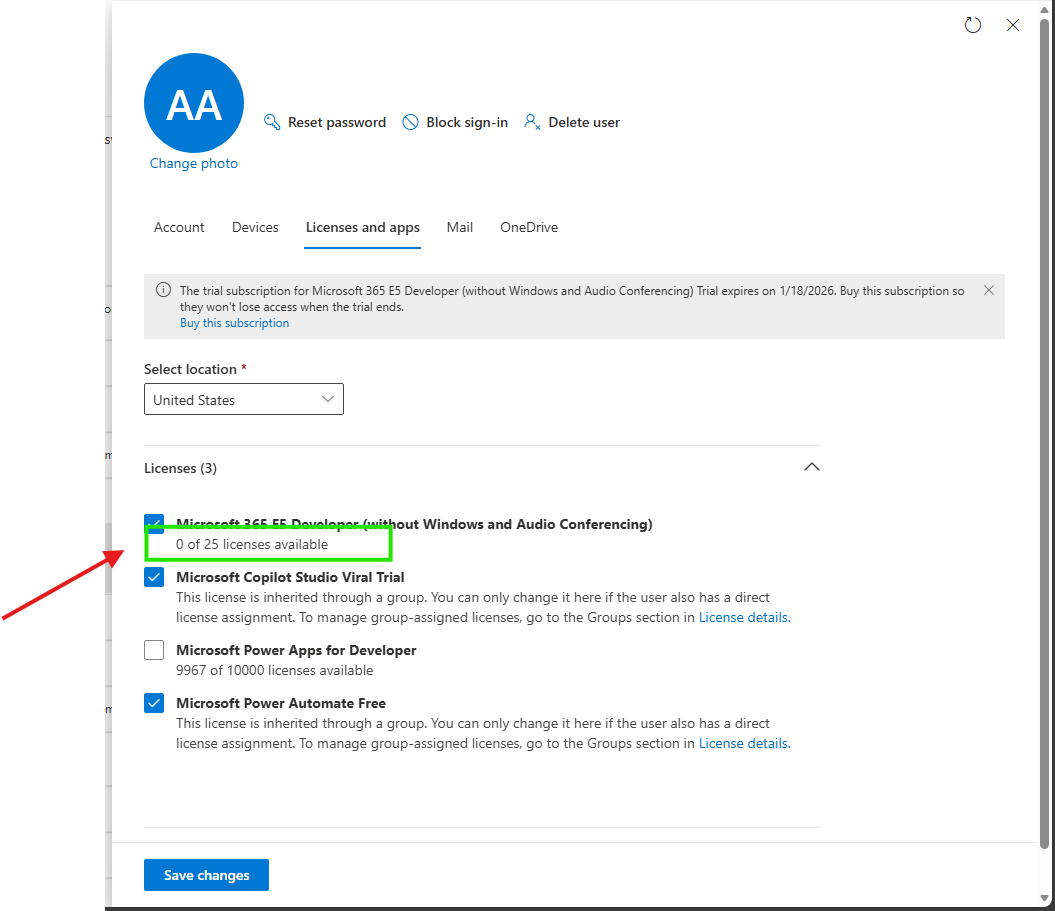Follow the Buy this subscription link

click(x=234, y=323)
